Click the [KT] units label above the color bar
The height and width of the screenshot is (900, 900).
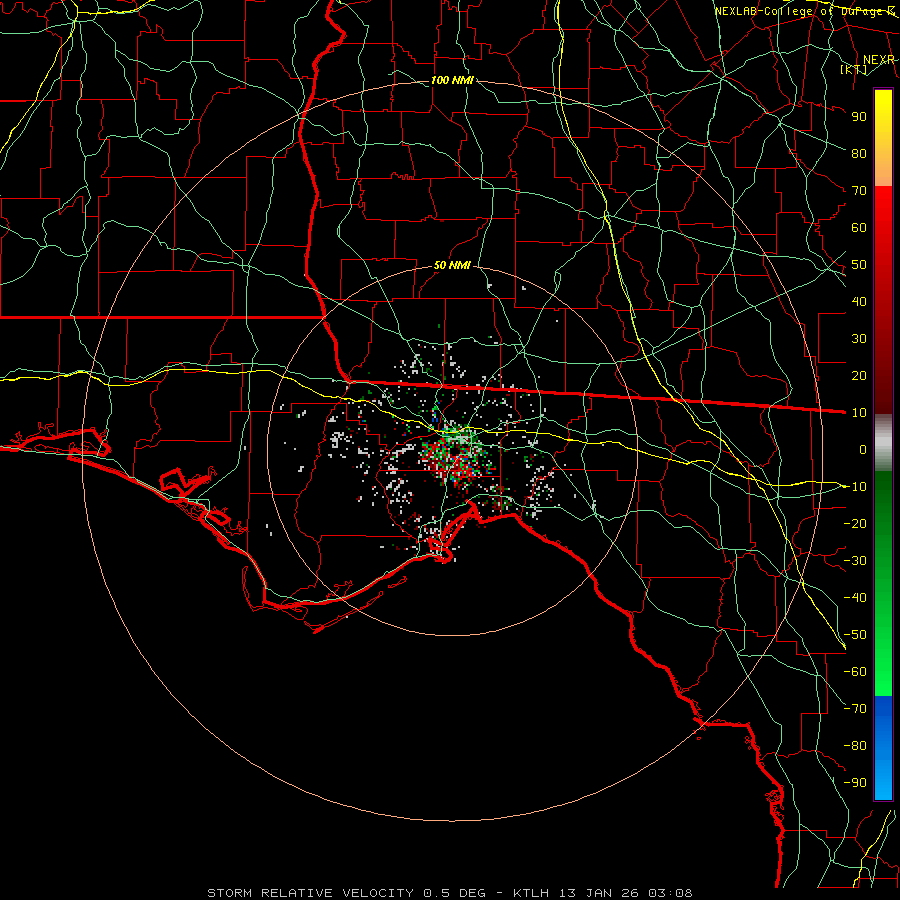coord(854,69)
